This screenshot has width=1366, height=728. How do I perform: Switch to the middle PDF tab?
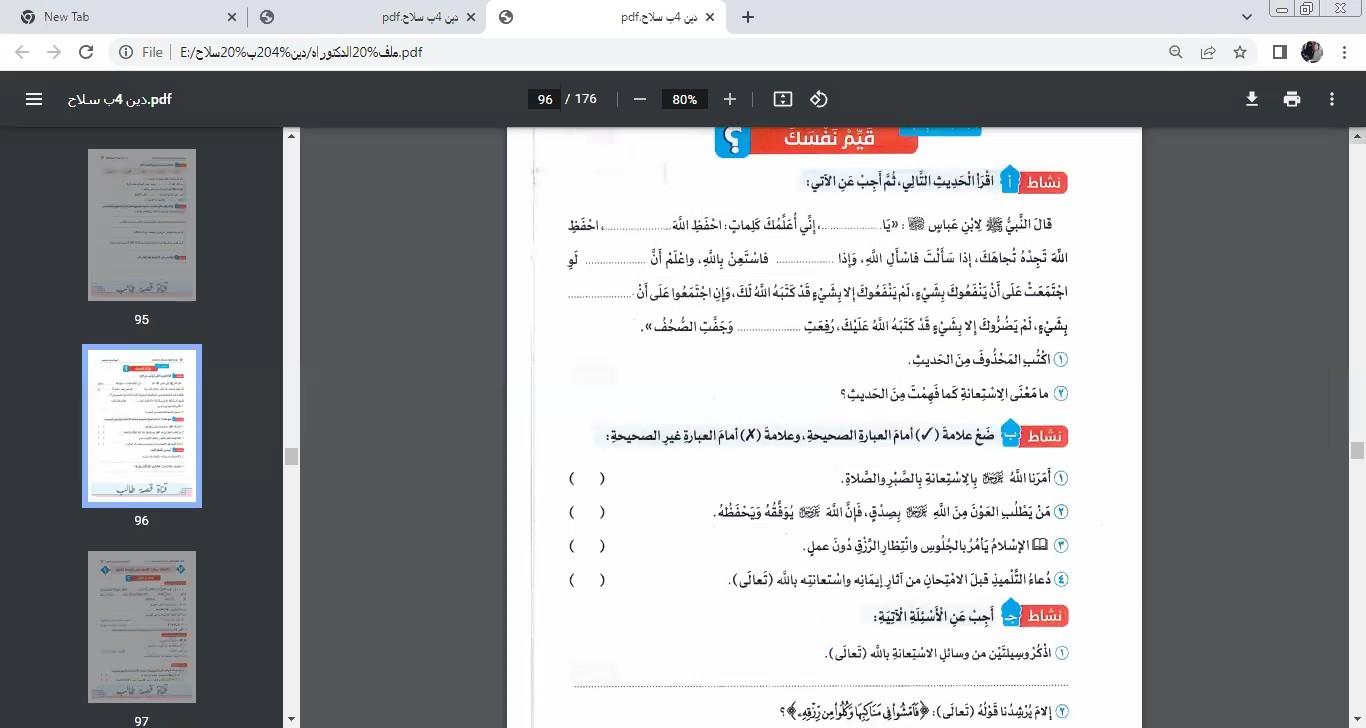click(x=366, y=17)
